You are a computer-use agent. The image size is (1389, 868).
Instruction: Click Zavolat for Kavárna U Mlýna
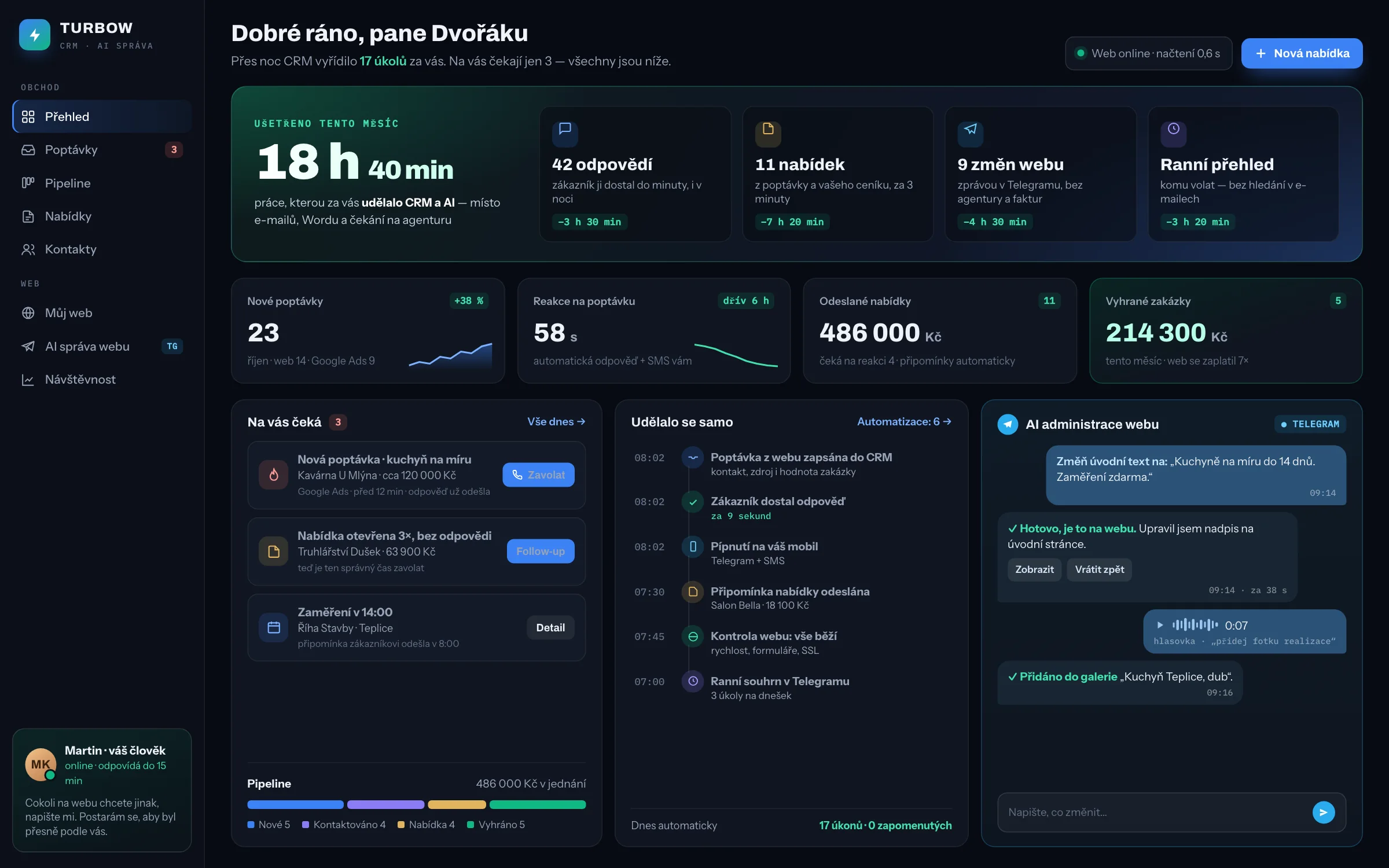pyautogui.click(x=538, y=475)
